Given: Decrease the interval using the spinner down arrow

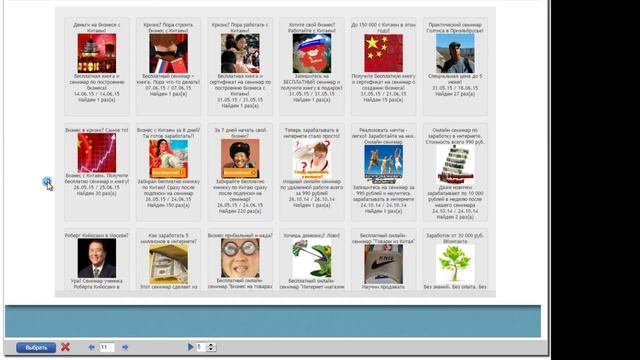Looking at the screenshot, I should (211, 349).
